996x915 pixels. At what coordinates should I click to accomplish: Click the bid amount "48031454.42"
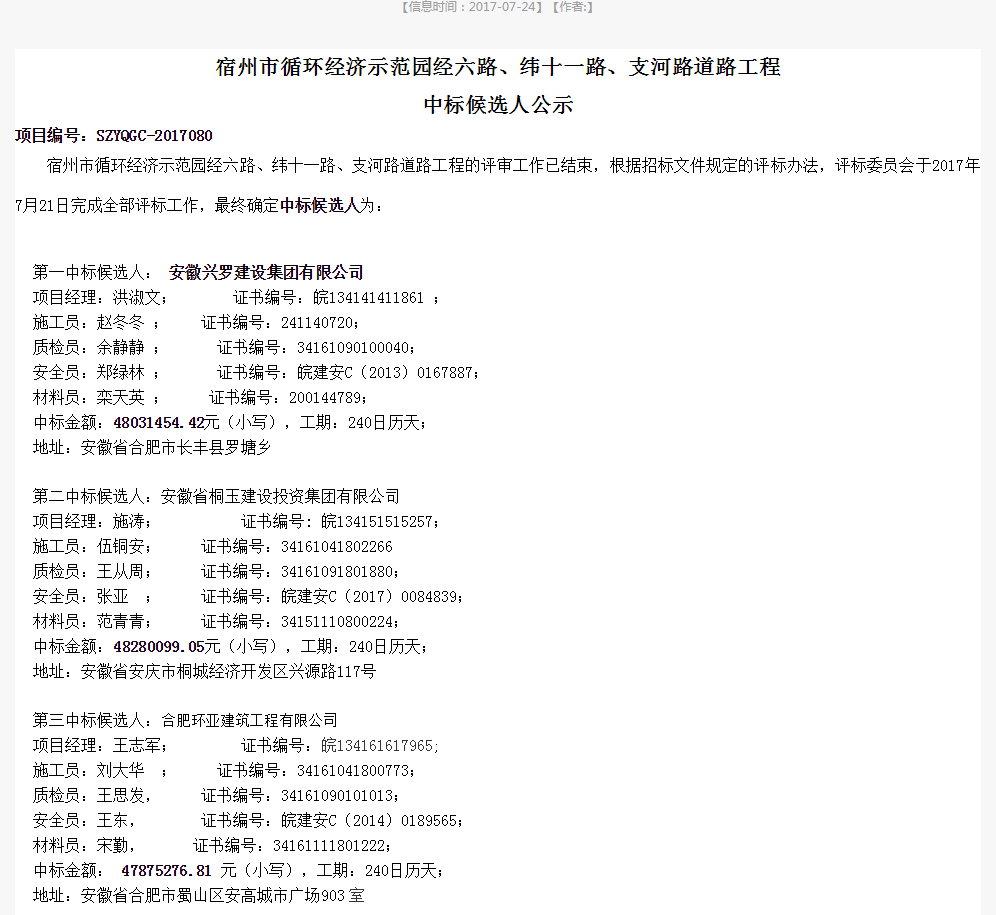coord(159,423)
